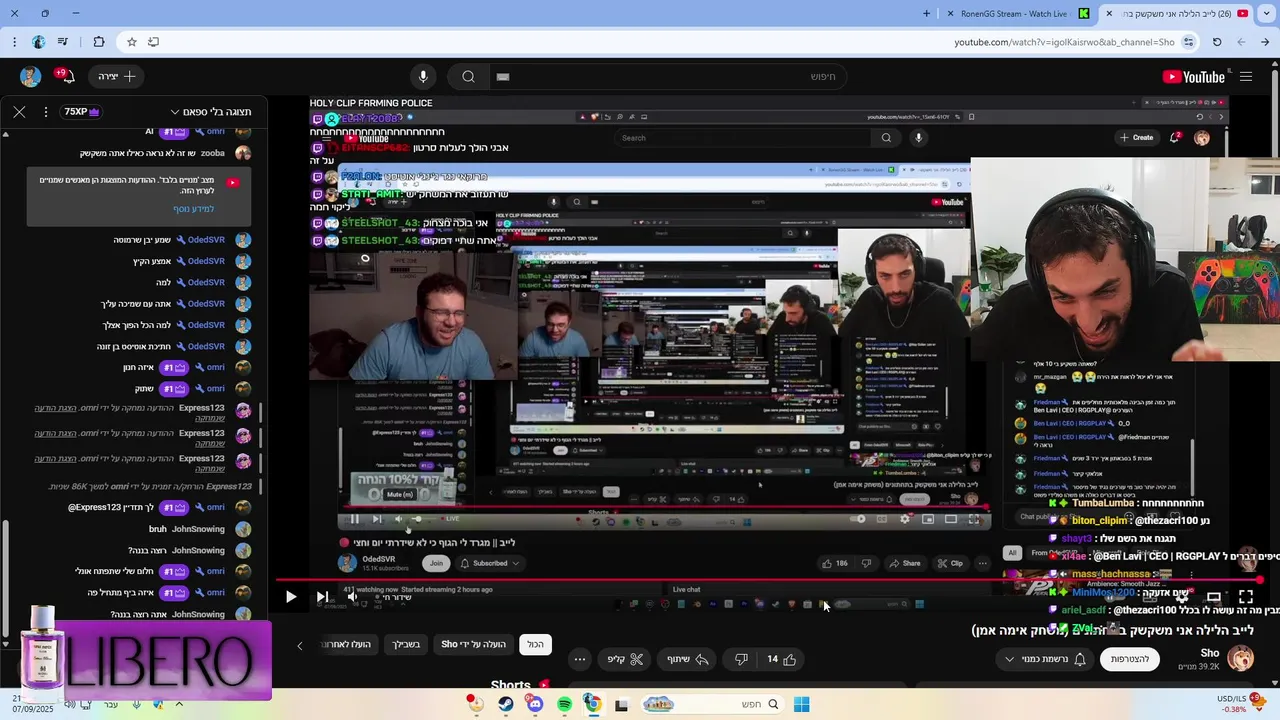The width and height of the screenshot is (1280, 720).
Task: Show more filter chips with the arrow
Action: [299, 645]
